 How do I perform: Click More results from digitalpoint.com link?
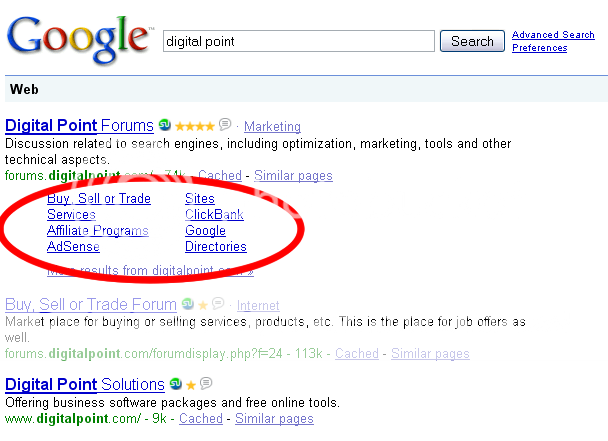150,270
